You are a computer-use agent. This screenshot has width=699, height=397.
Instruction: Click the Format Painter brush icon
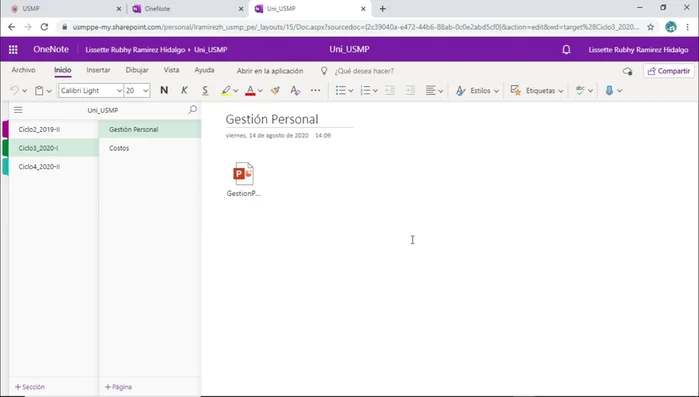(x=275, y=90)
